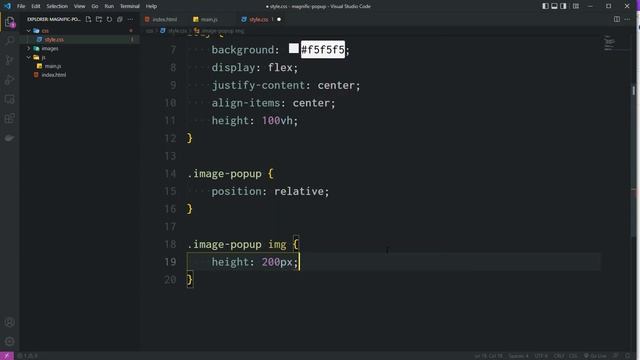Screen dimensions: 640x360
Task: Open the File menu
Action: (21, 6)
